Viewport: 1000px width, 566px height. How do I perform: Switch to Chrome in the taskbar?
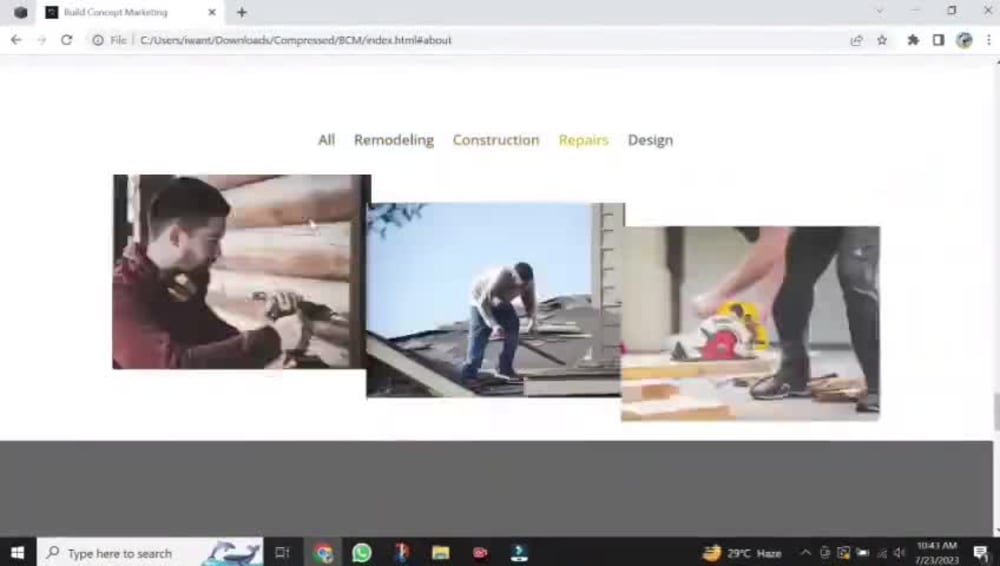coord(323,553)
